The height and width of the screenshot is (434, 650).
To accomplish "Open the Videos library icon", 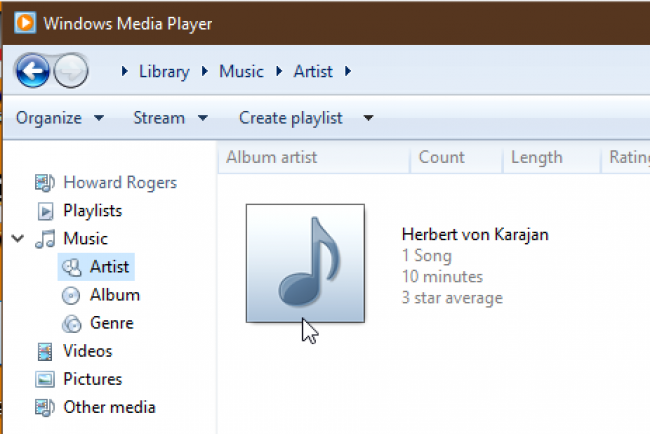I will click(x=44, y=351).
